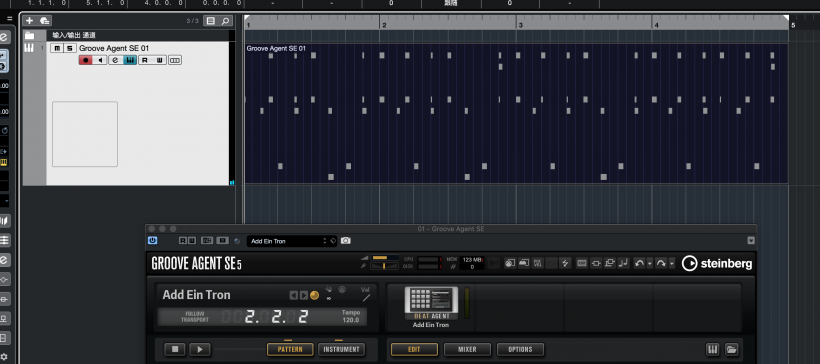Click the 5. 1. 1. 0 position field
The width and height of the screenshot is (820, 364).
pyautogui.click(x=105, y=3)
